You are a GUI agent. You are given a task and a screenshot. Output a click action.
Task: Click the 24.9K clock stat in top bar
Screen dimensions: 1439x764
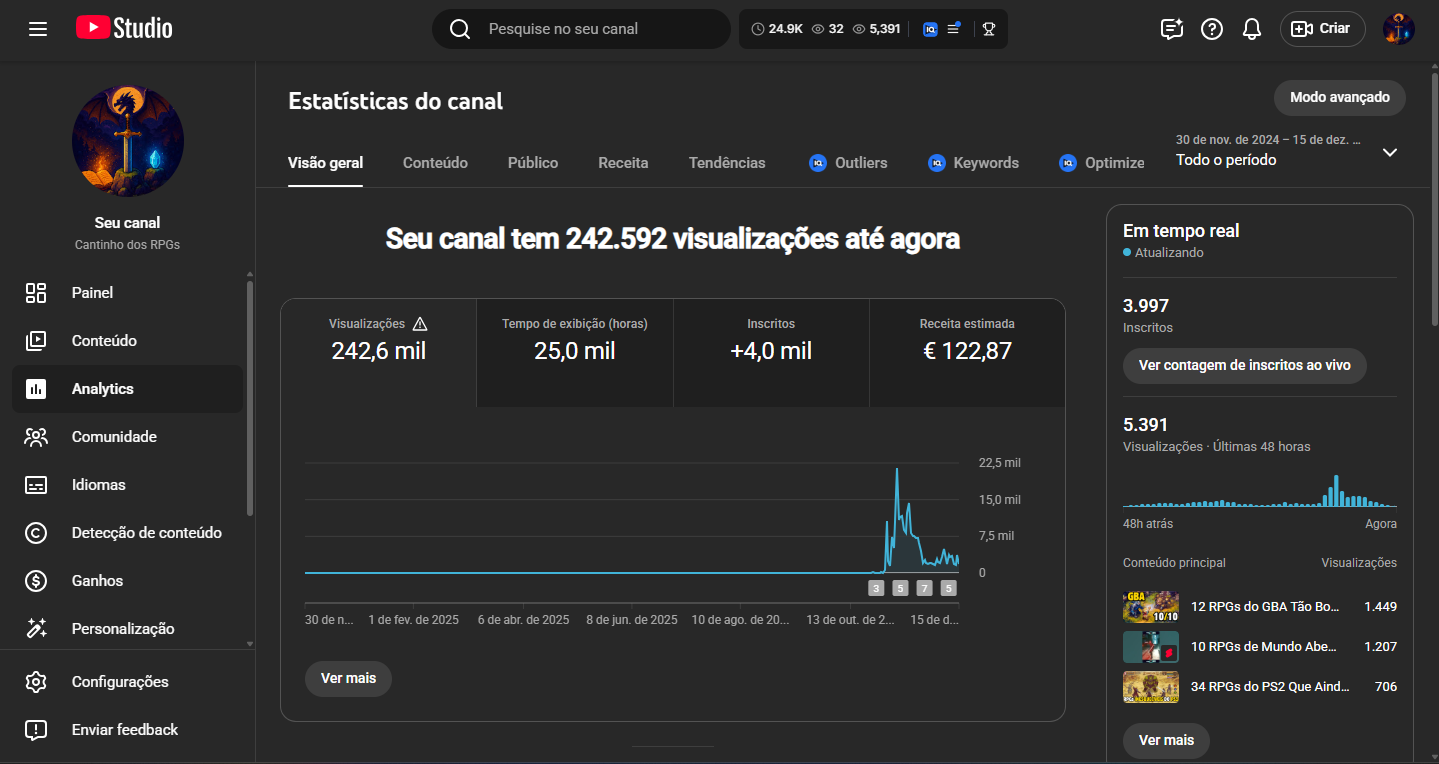pos(776,29)
